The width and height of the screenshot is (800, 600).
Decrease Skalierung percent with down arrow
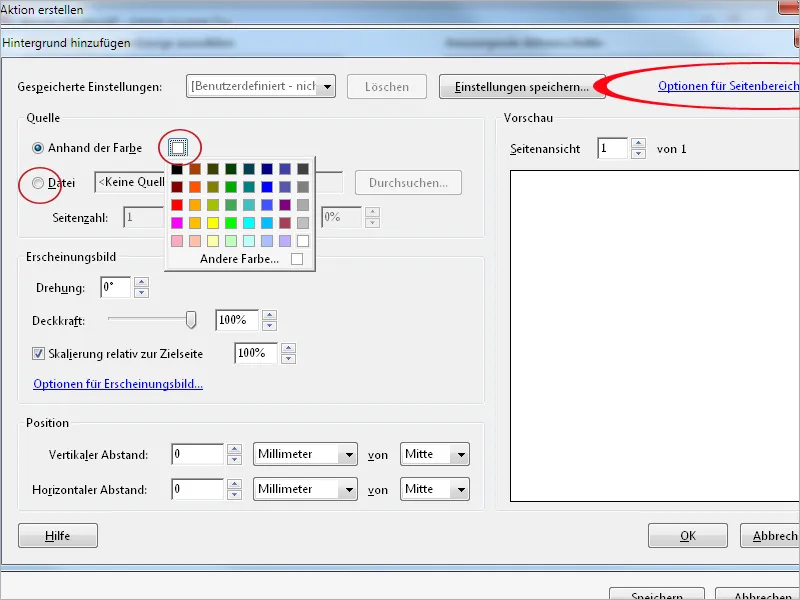(x=288, y=359)
